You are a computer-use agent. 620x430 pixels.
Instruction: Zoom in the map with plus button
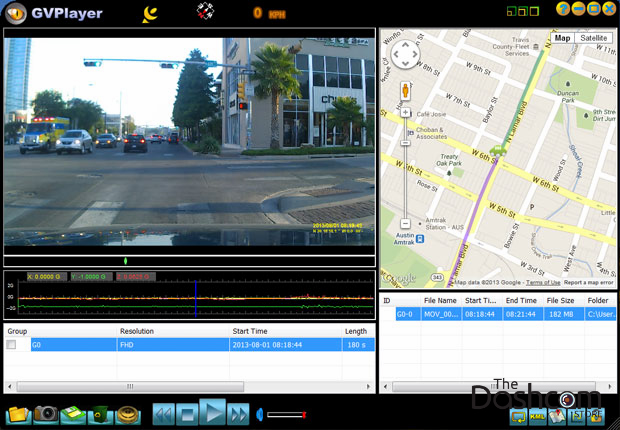(x=405, y=112)
